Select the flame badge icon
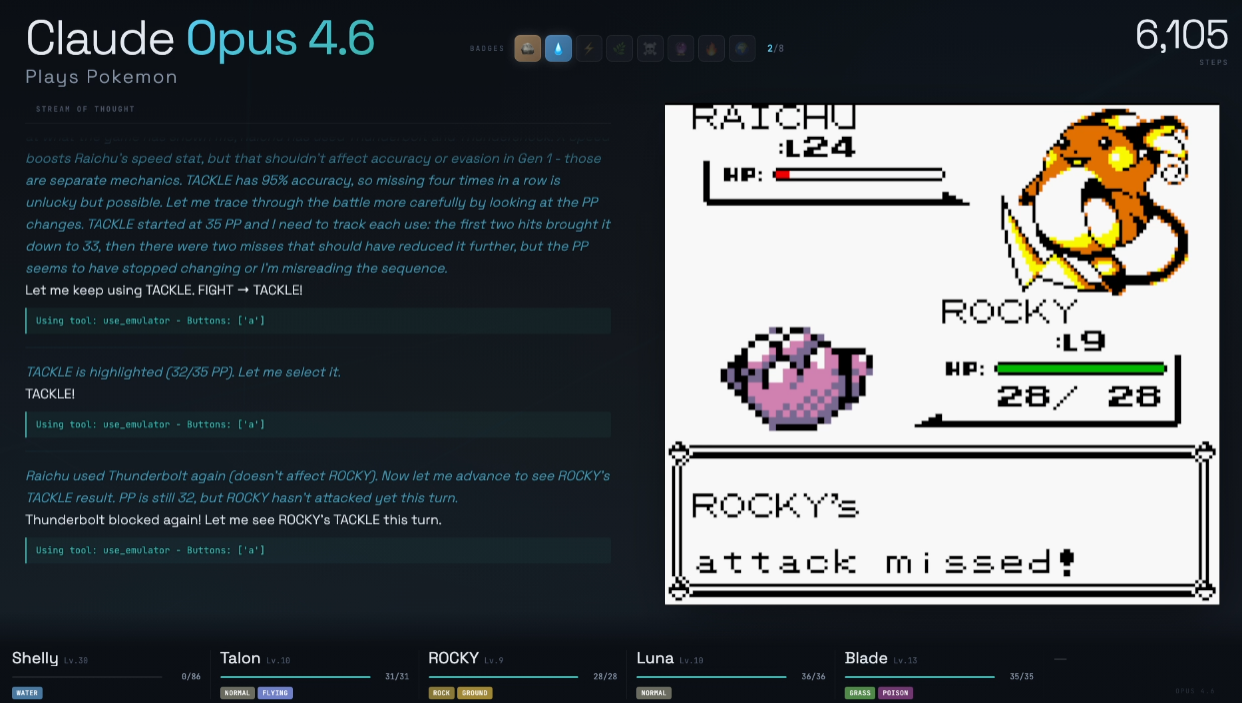 point(711,48)
